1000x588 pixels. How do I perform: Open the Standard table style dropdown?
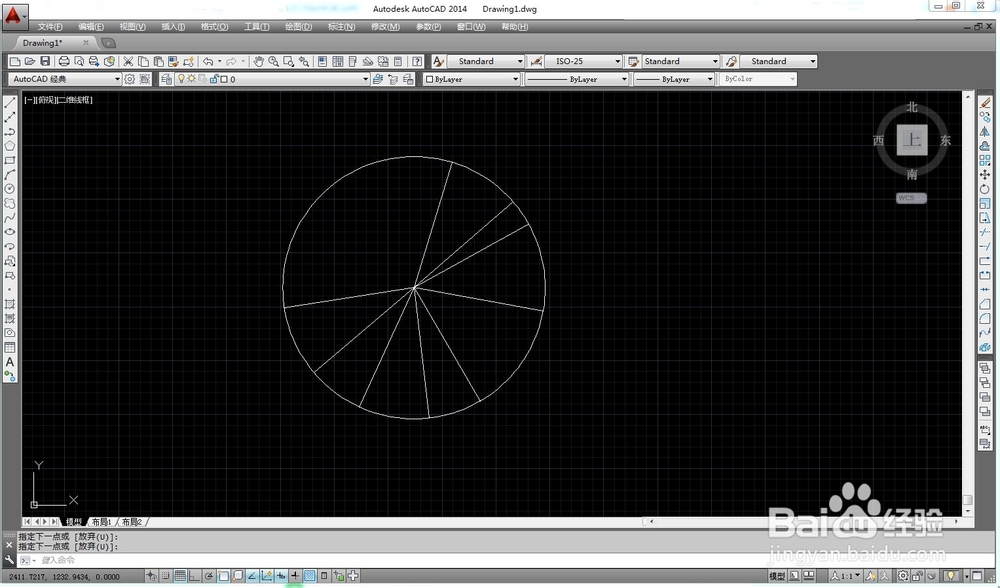pyautogui.click(x=680, y=61)
